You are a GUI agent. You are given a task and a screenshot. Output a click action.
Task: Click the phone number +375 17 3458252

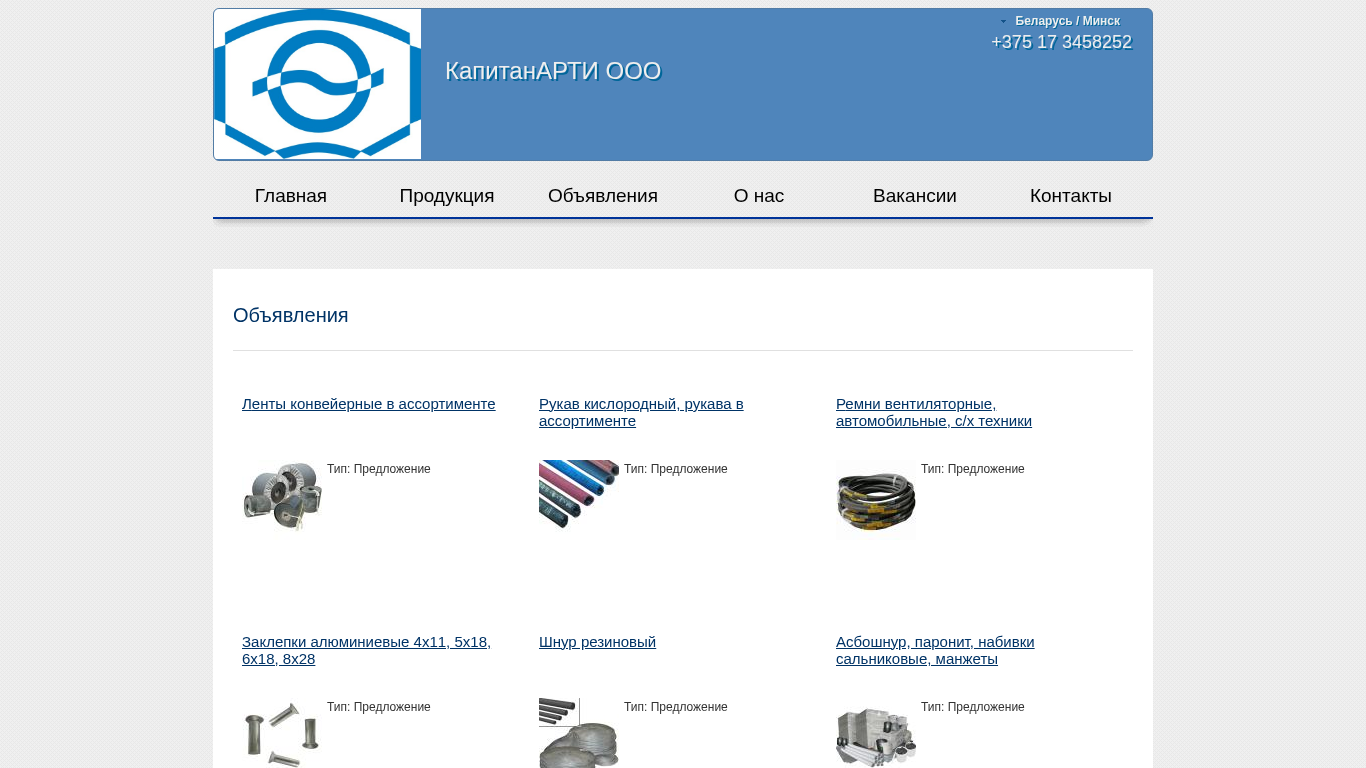tap(1061, 42)
